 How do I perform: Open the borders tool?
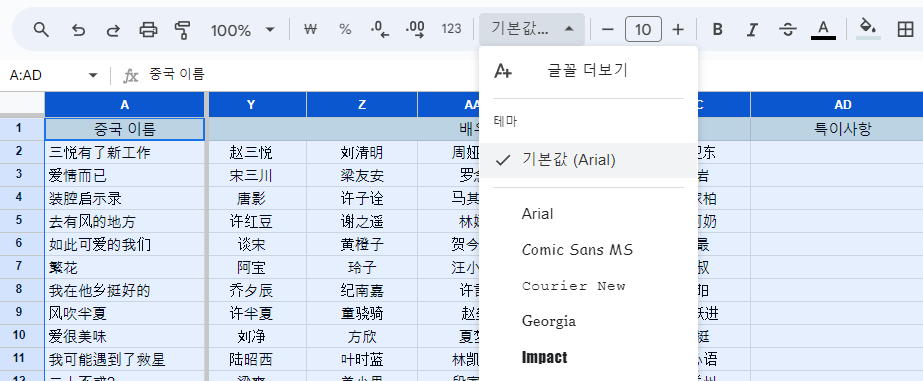(905, 29)
